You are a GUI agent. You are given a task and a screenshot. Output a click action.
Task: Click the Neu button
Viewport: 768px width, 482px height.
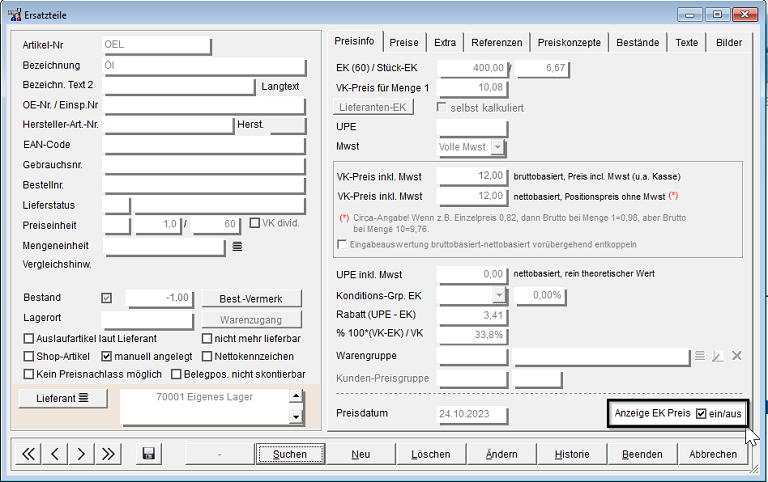click(360, 454)
